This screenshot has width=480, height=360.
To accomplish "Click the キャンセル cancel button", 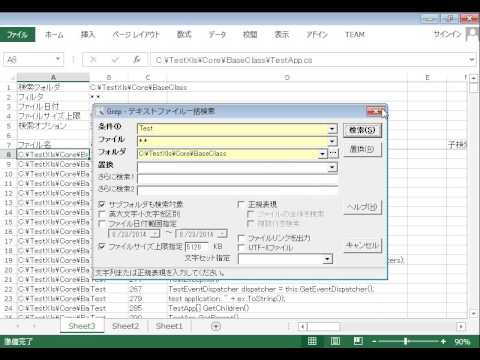I will pyautogui.click(x=363, y=246).
